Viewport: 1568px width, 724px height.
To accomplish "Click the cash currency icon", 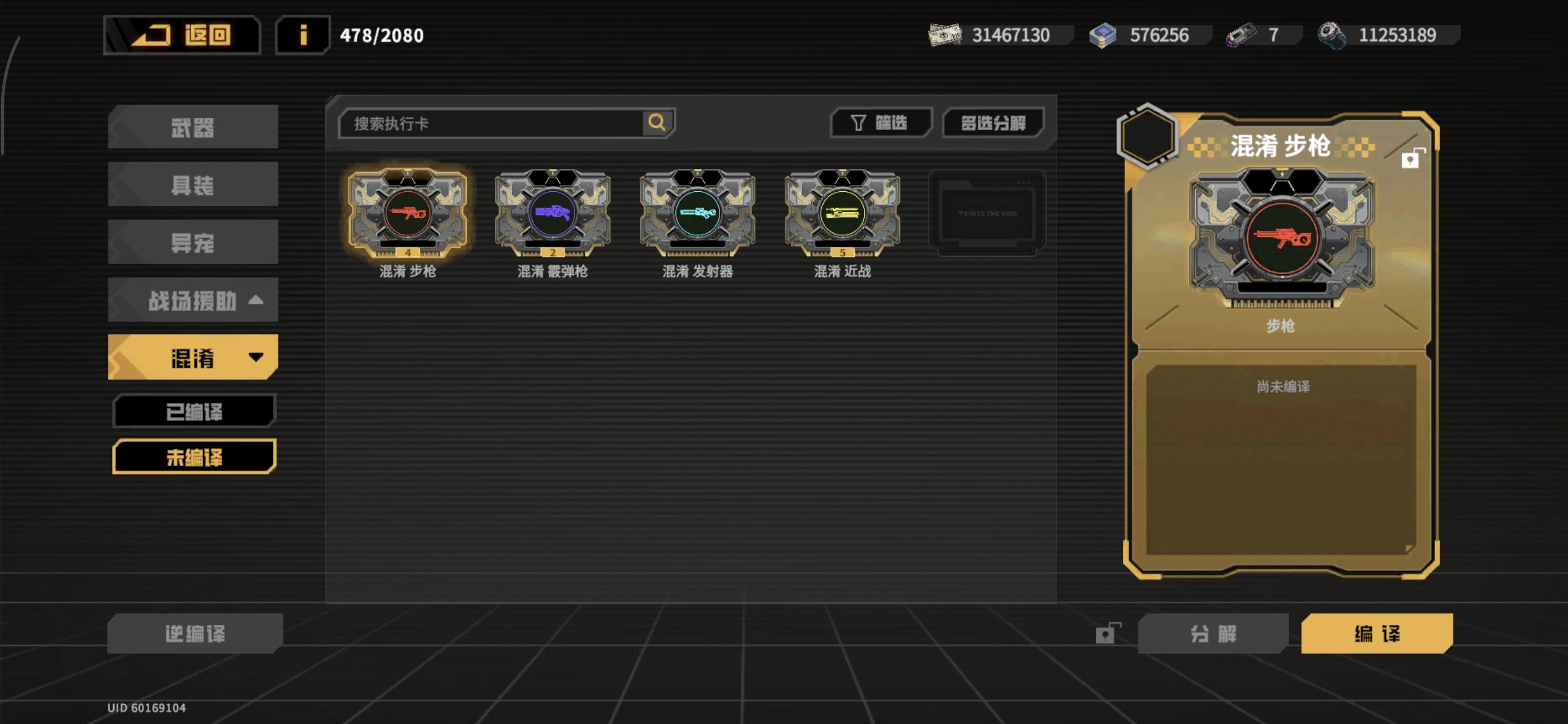I will (945, 35).
